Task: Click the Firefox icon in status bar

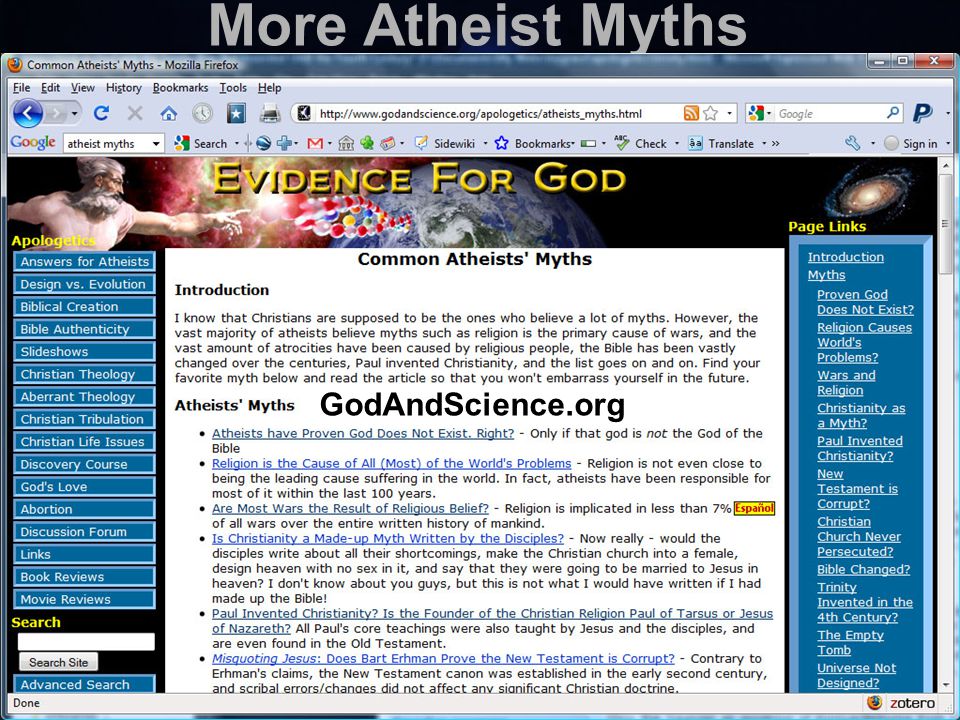Action: (874, 702)
